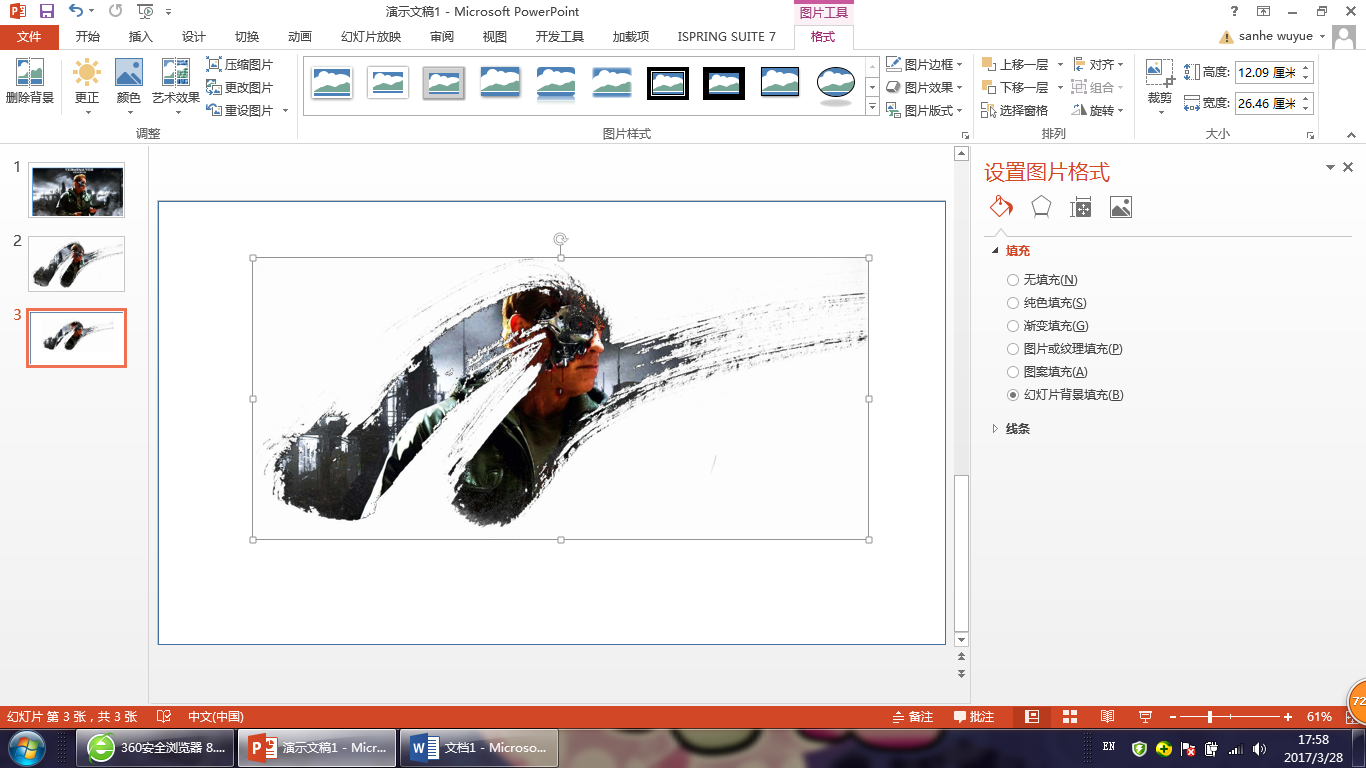Select the Fill & Line bucket icon

(1001, 207)
